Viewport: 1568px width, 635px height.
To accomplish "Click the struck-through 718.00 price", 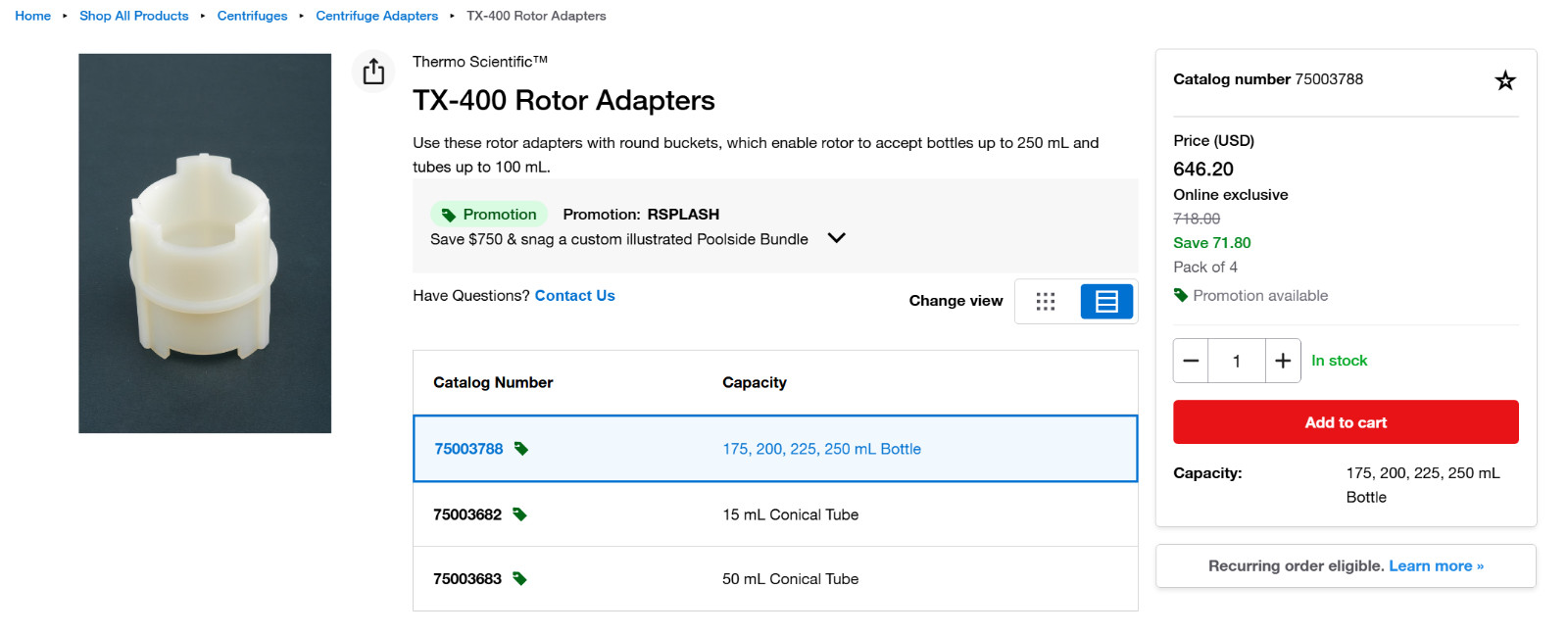I will click(x=1197, y=219).
